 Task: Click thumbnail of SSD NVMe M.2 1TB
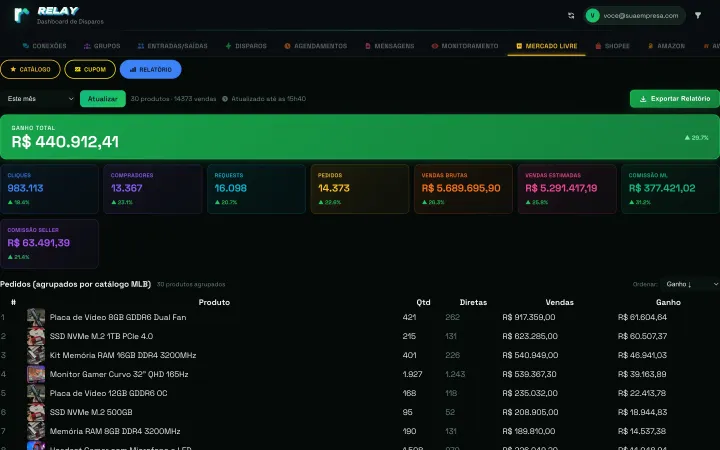coord(36,336)
